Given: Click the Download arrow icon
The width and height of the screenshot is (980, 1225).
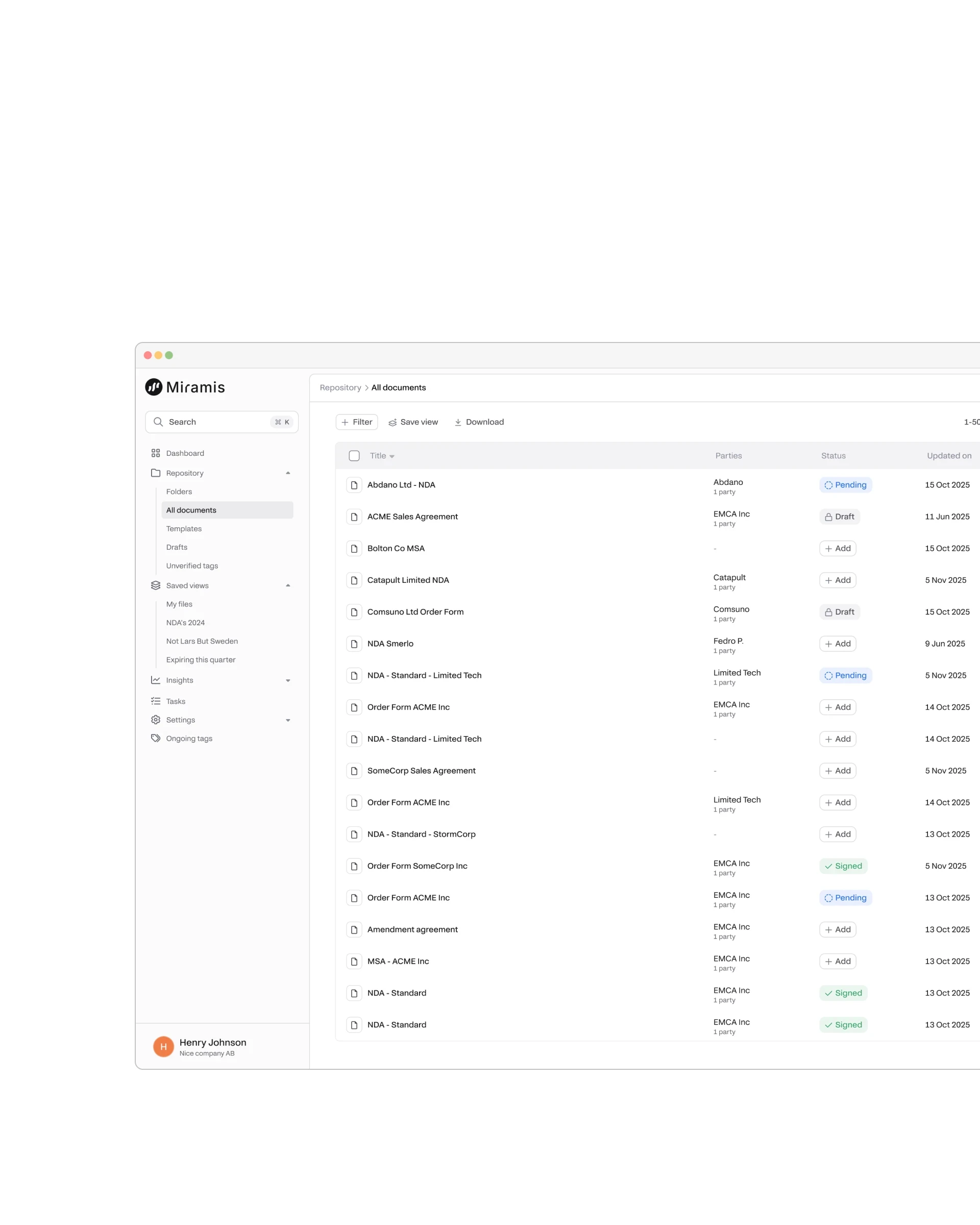Looking at the screenshot, I should pyautogui.click(x=458, y=422).
